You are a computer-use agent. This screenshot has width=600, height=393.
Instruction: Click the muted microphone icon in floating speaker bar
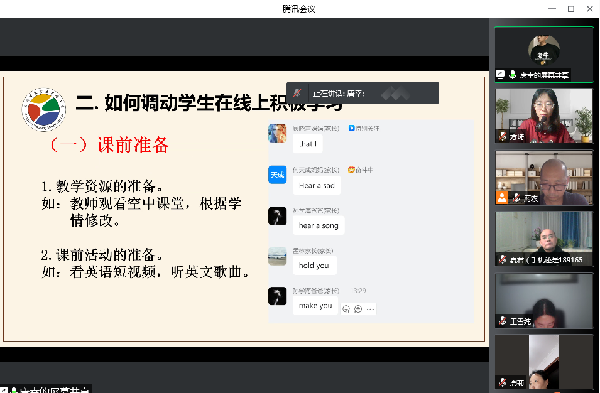297,93
